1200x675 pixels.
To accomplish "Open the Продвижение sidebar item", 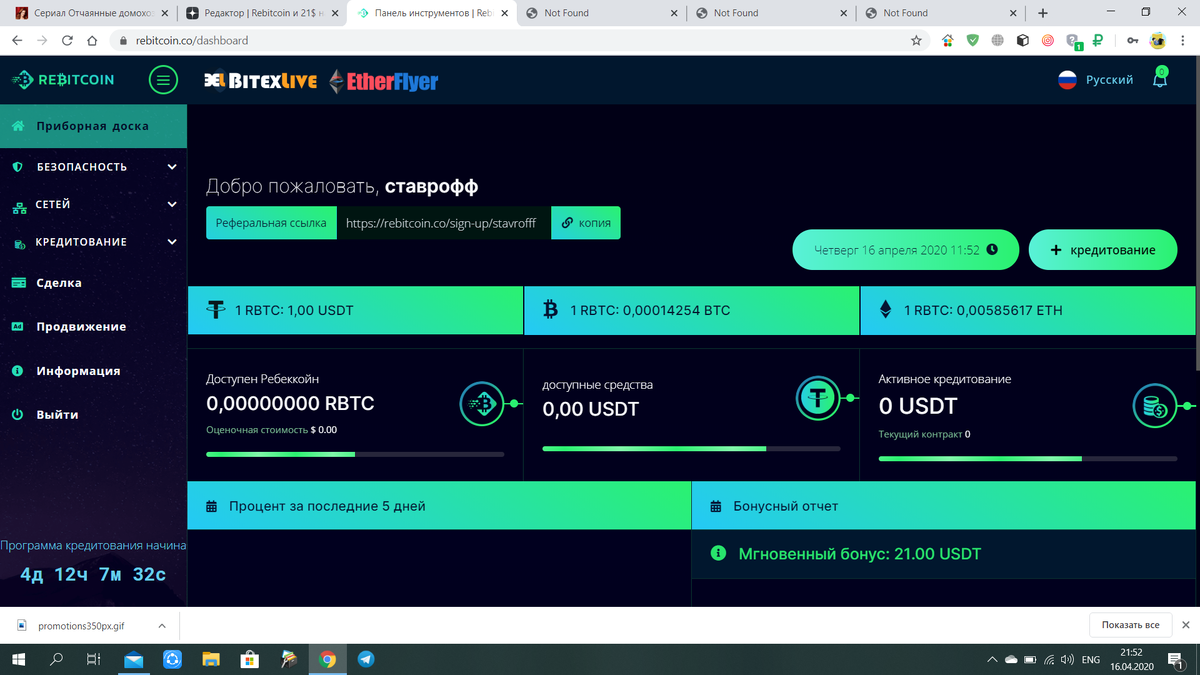I will [x=93, y=327].
